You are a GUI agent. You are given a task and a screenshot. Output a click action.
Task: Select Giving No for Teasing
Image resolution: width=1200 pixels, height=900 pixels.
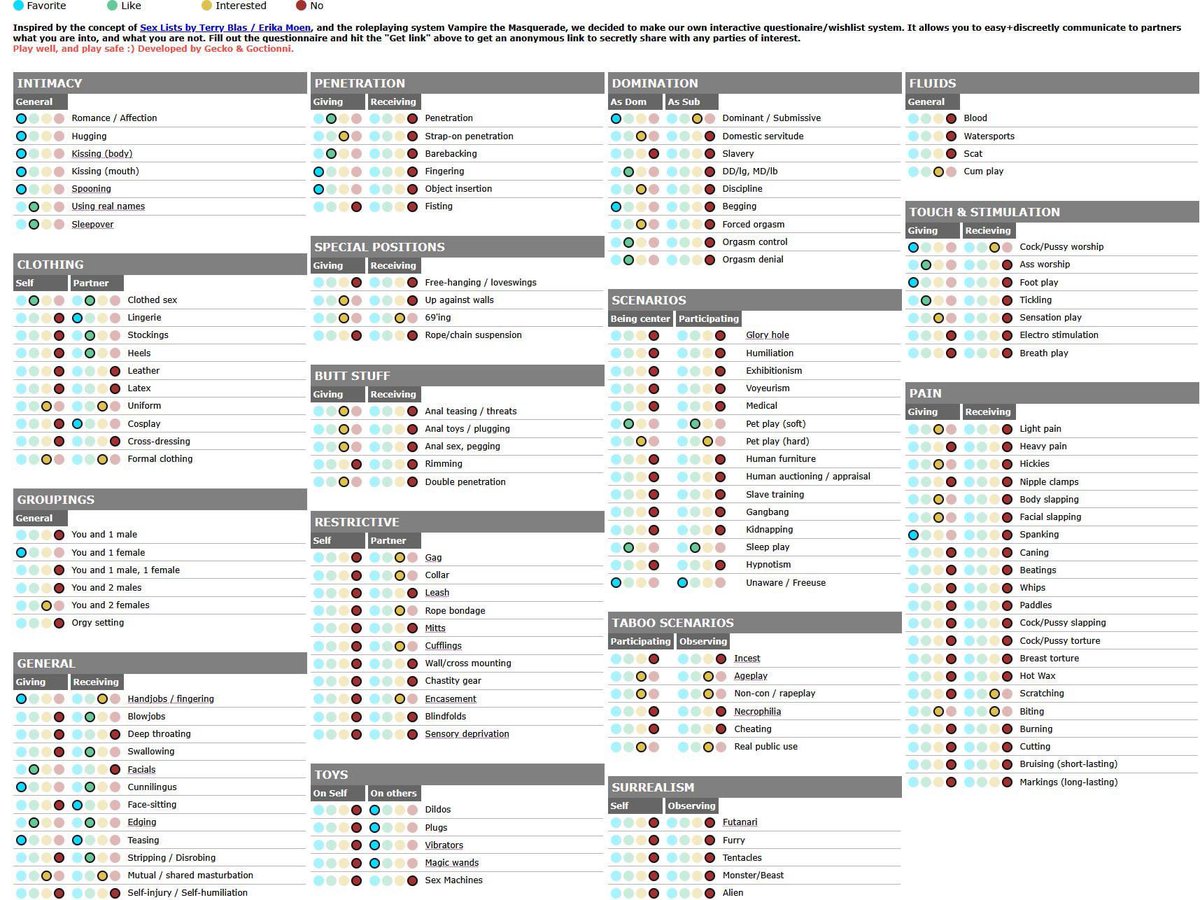[x=59, y=840]
